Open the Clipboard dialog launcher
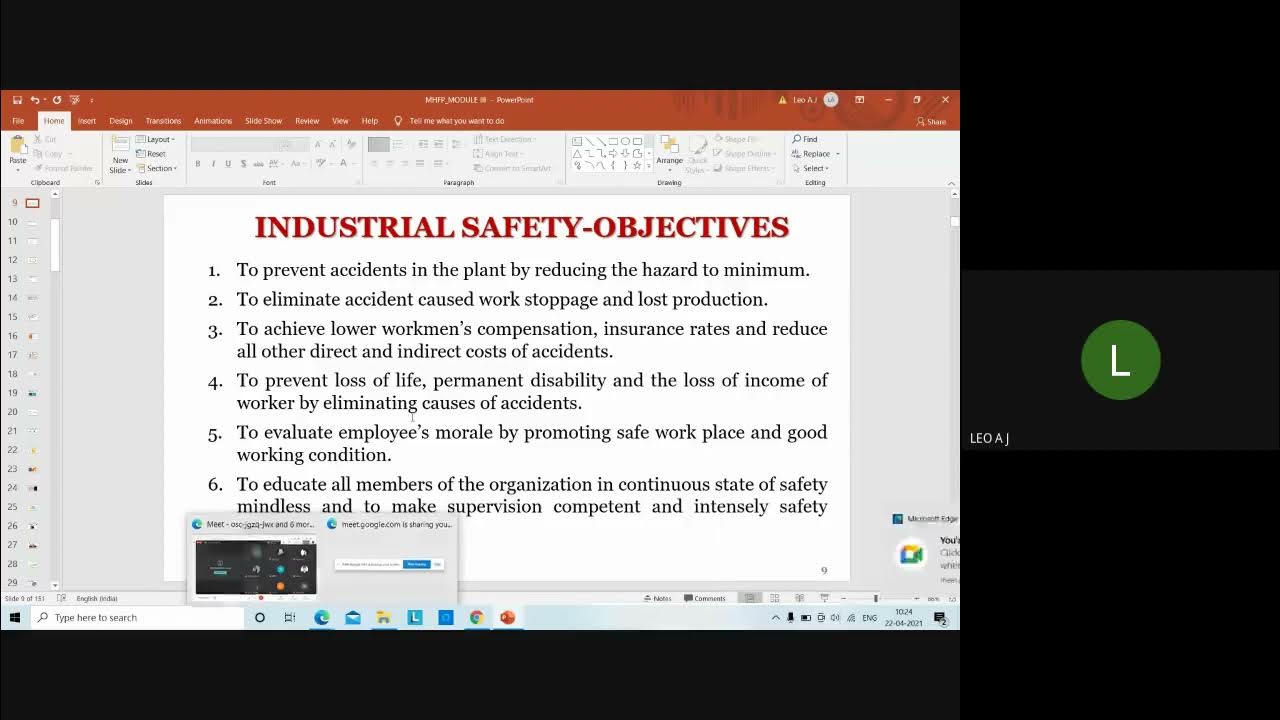Viewport: 1280px width, 720px height. pos(97,183)
